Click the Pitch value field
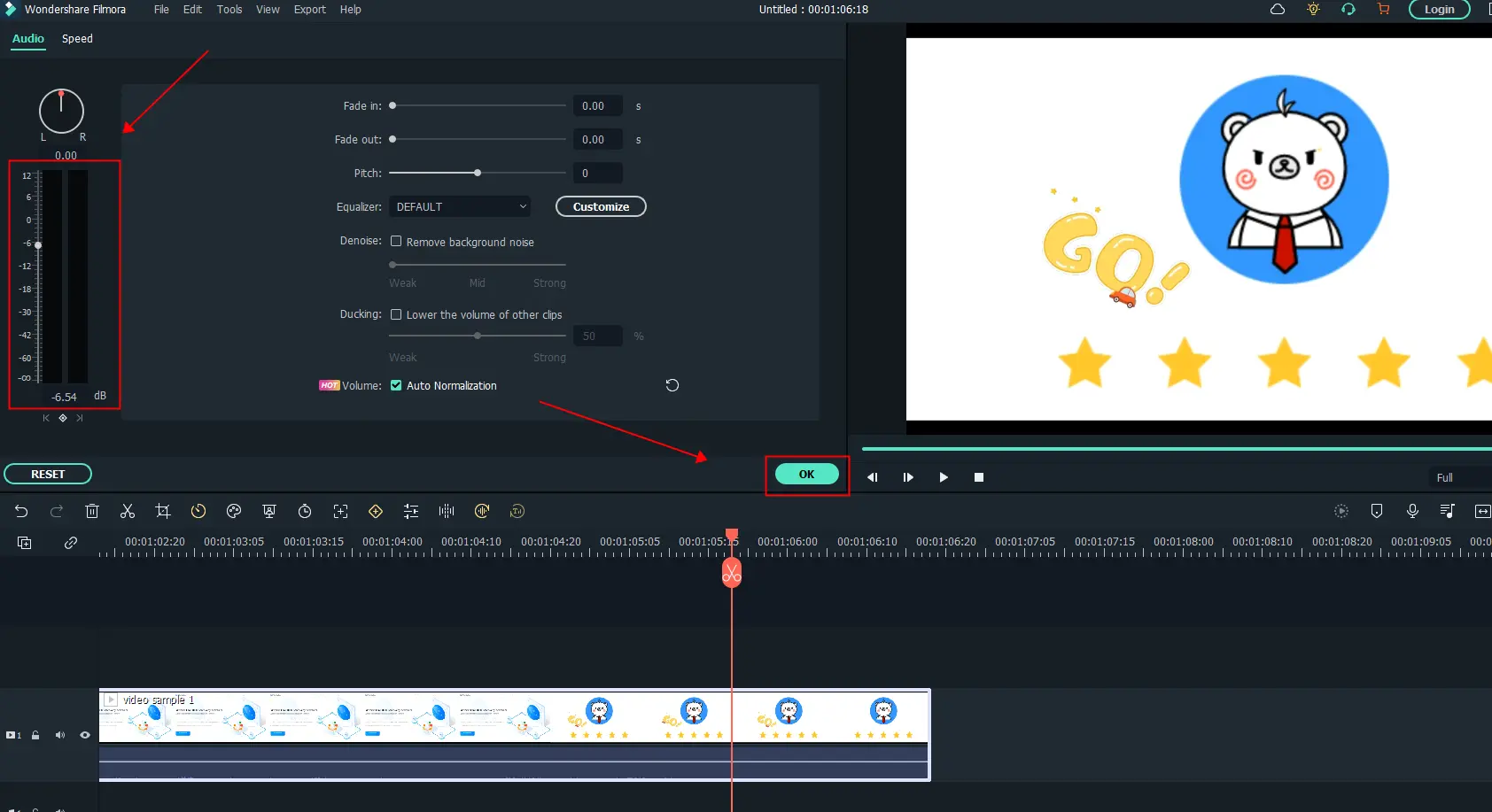Image resolution: width=1492 pixels, height=812 pixels. [598, 173]
